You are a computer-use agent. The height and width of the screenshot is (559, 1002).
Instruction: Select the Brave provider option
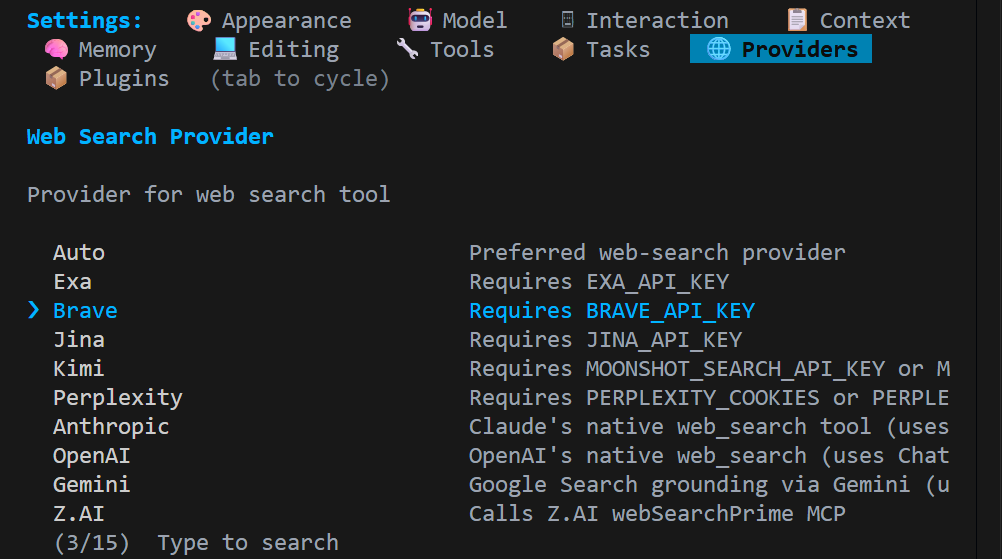click(x=85, y=310)
